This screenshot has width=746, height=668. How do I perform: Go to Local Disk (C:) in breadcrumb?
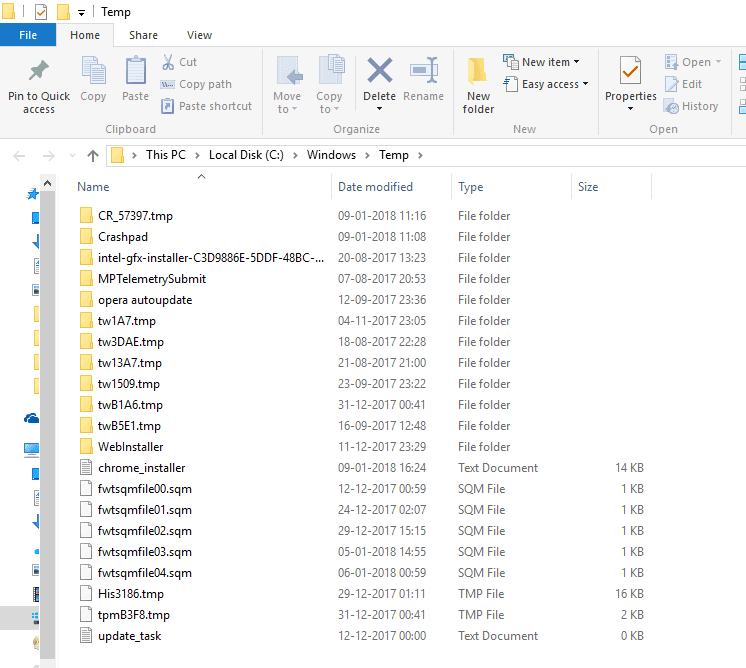click(246, 155)
